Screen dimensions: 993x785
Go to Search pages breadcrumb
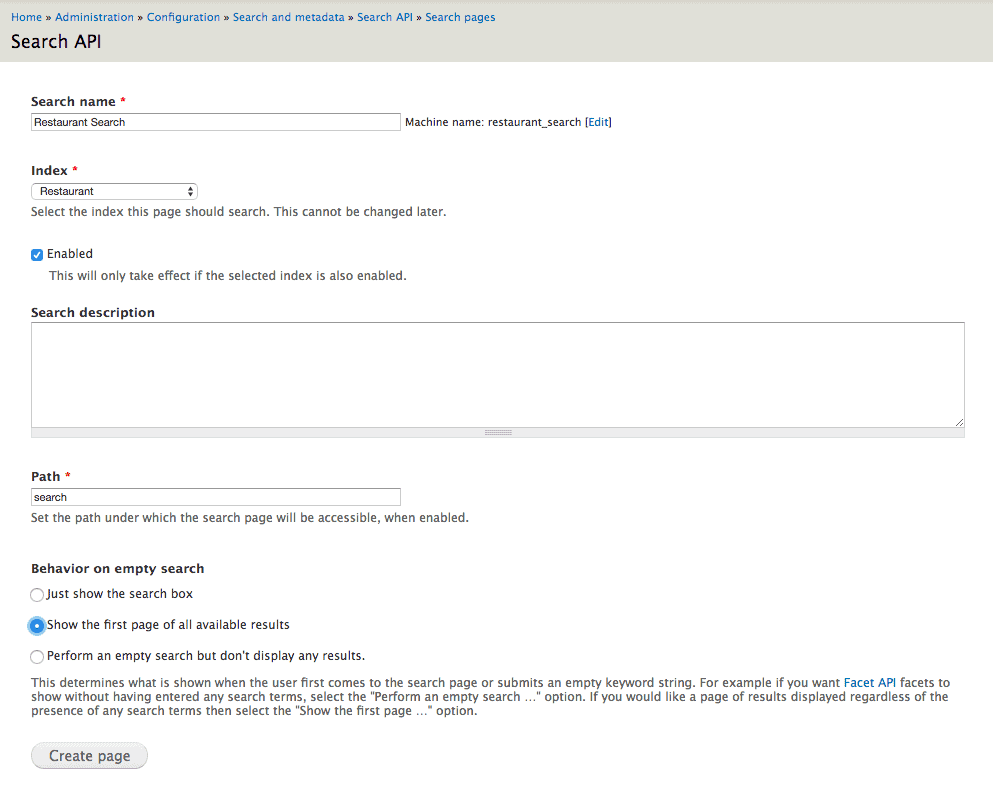point(460,17)
